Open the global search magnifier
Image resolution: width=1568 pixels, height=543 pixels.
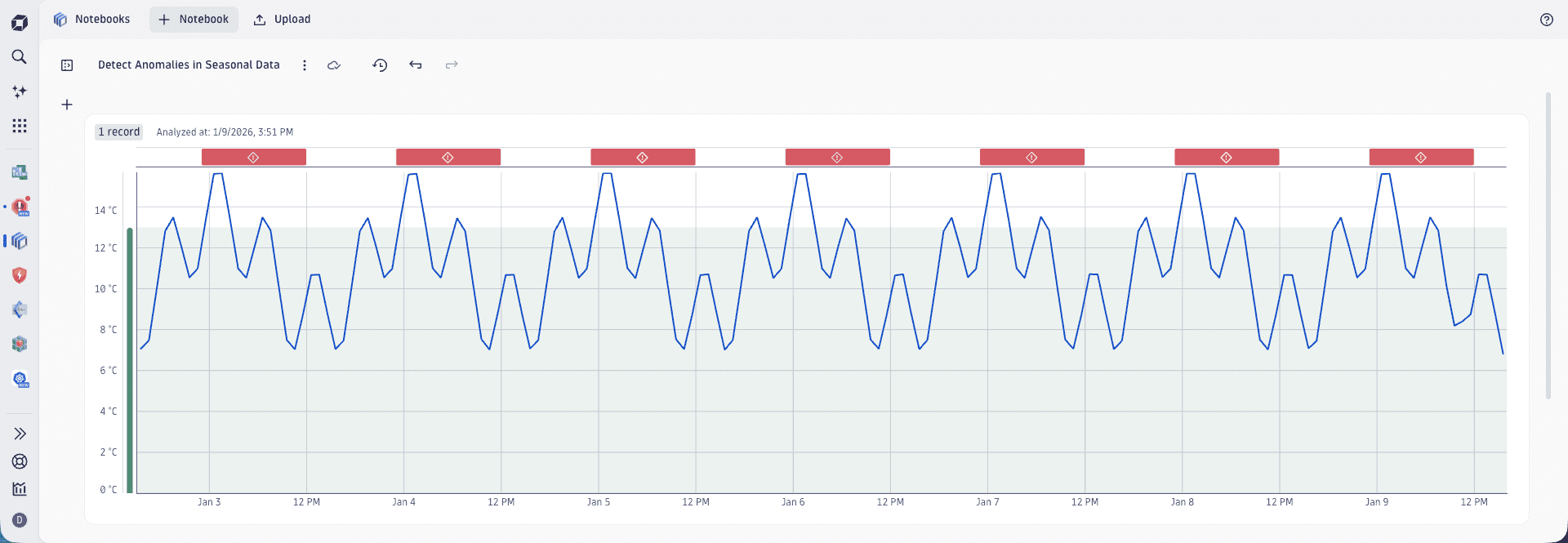point(20,56)
